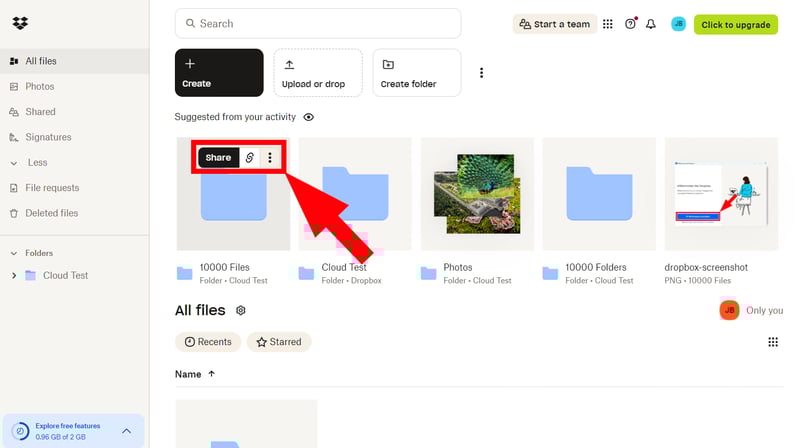
Task: Click the Create folder button
Action: point(417,72)
